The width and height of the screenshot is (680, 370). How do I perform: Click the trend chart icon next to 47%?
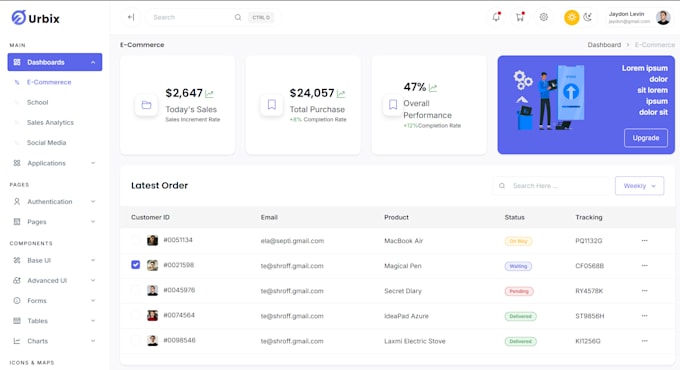point(433,88)
